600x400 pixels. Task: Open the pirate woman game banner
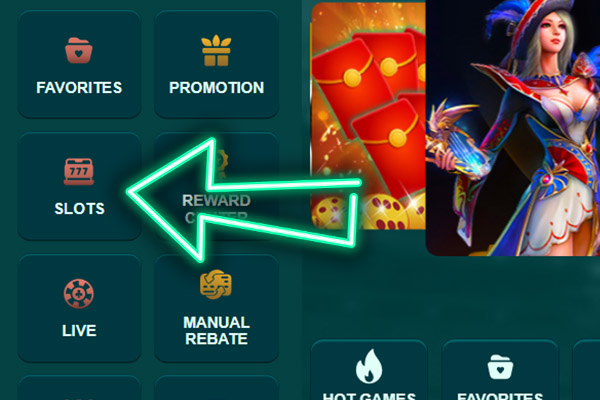coord(513,128)
